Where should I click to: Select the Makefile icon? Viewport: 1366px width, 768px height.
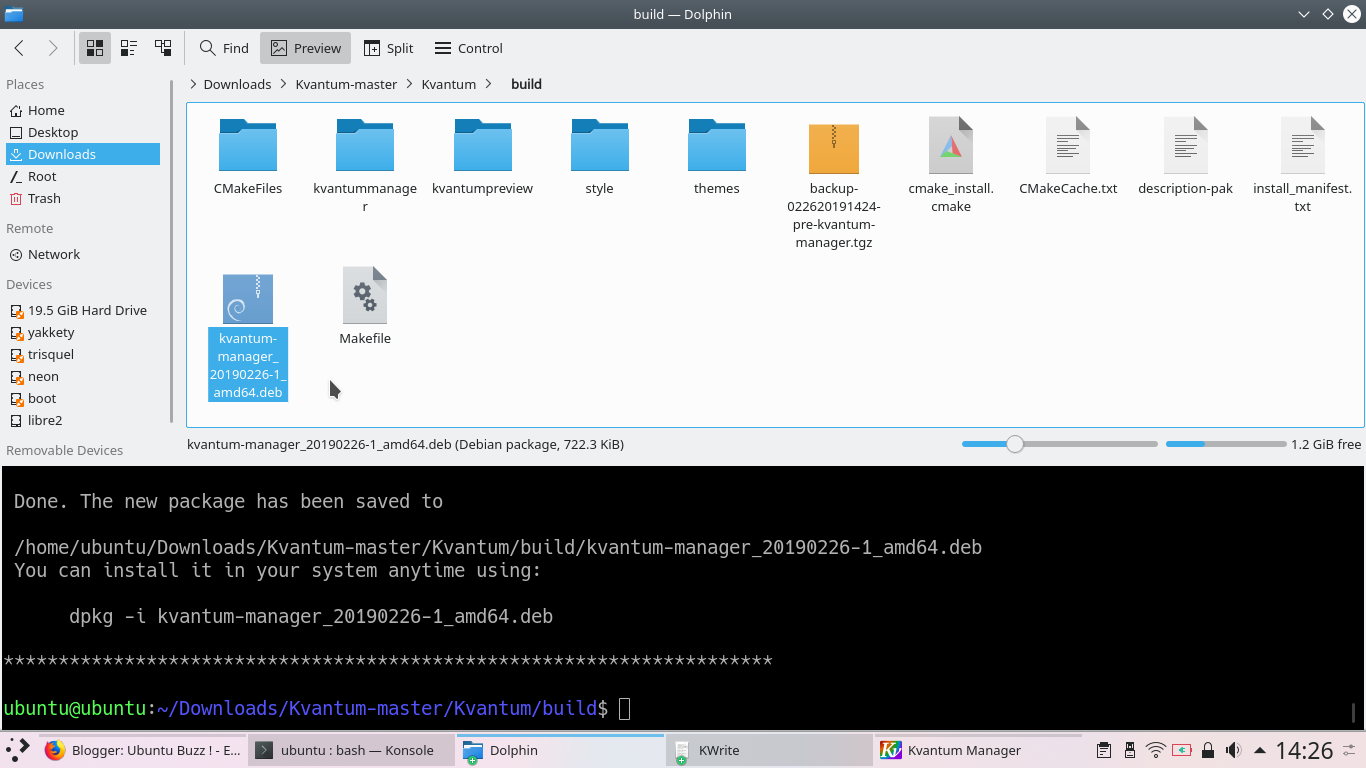pos(365,295)
